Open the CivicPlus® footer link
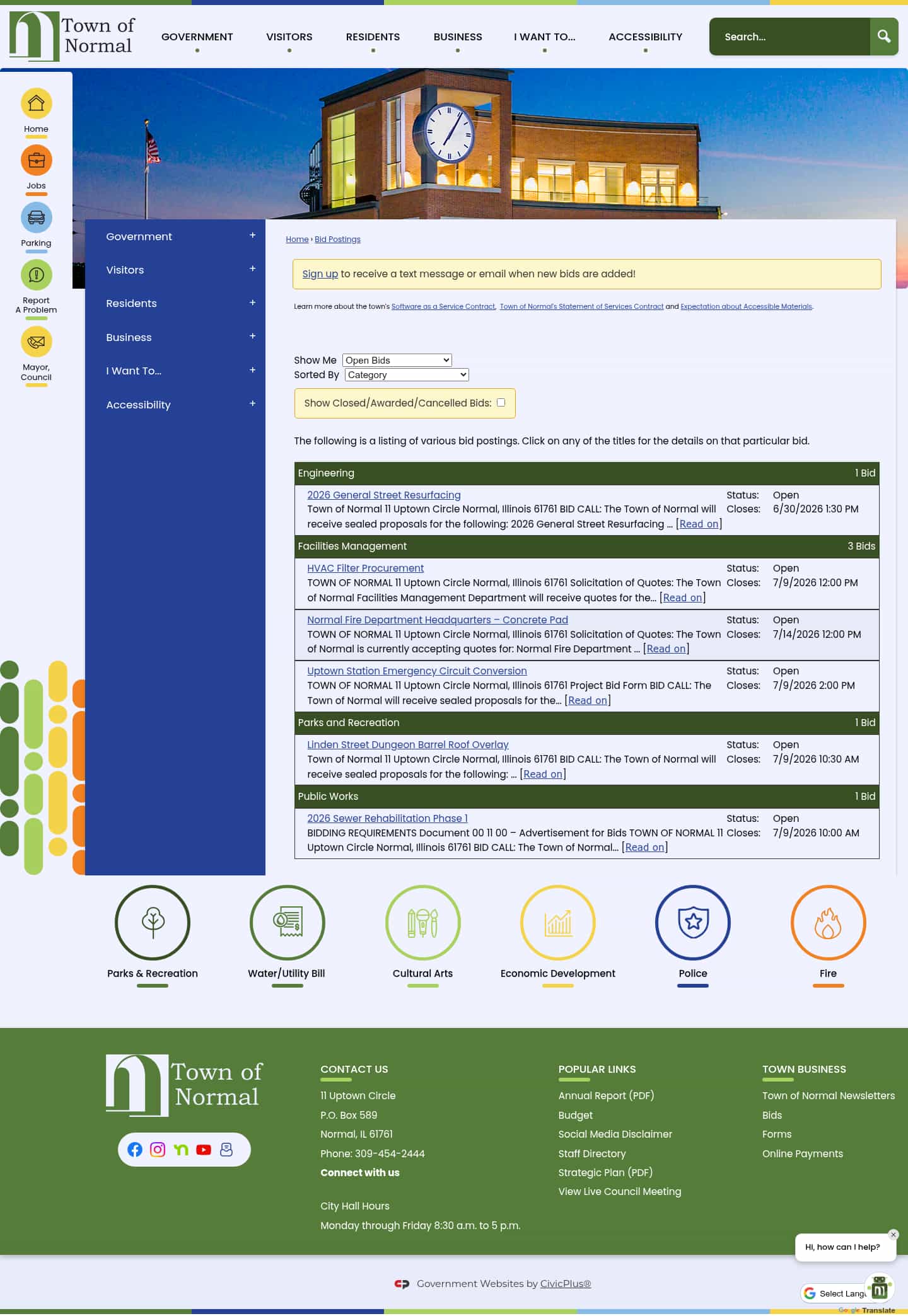Image resolution: width=908 pixels, height=1316 pixels. click(565, 1284)
